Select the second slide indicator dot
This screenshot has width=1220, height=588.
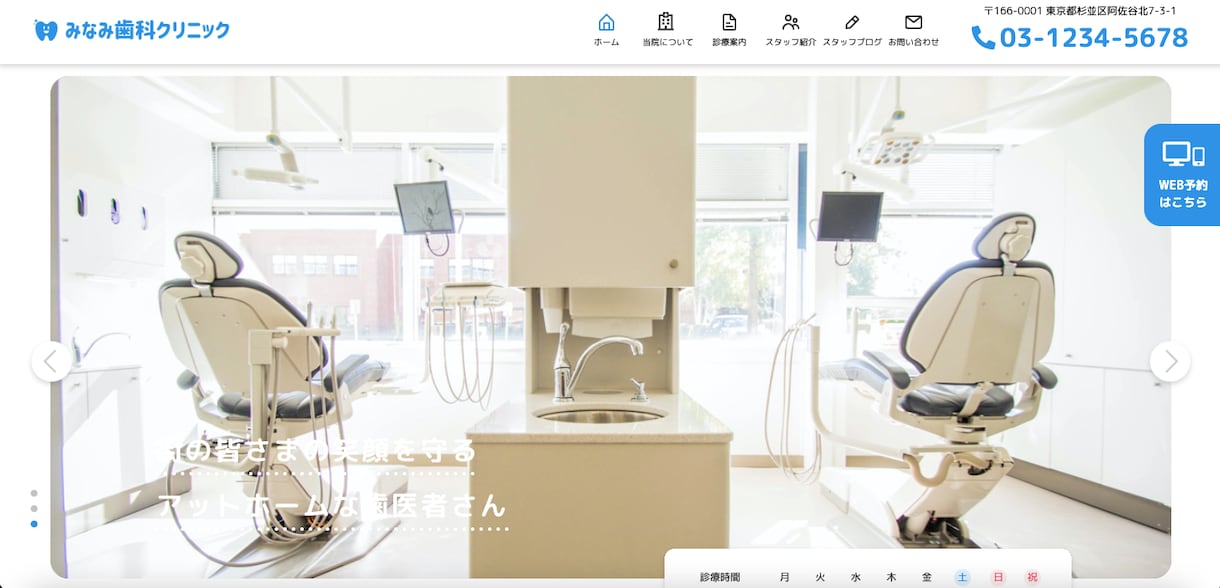pyautogui.click(x=34, y=508)
